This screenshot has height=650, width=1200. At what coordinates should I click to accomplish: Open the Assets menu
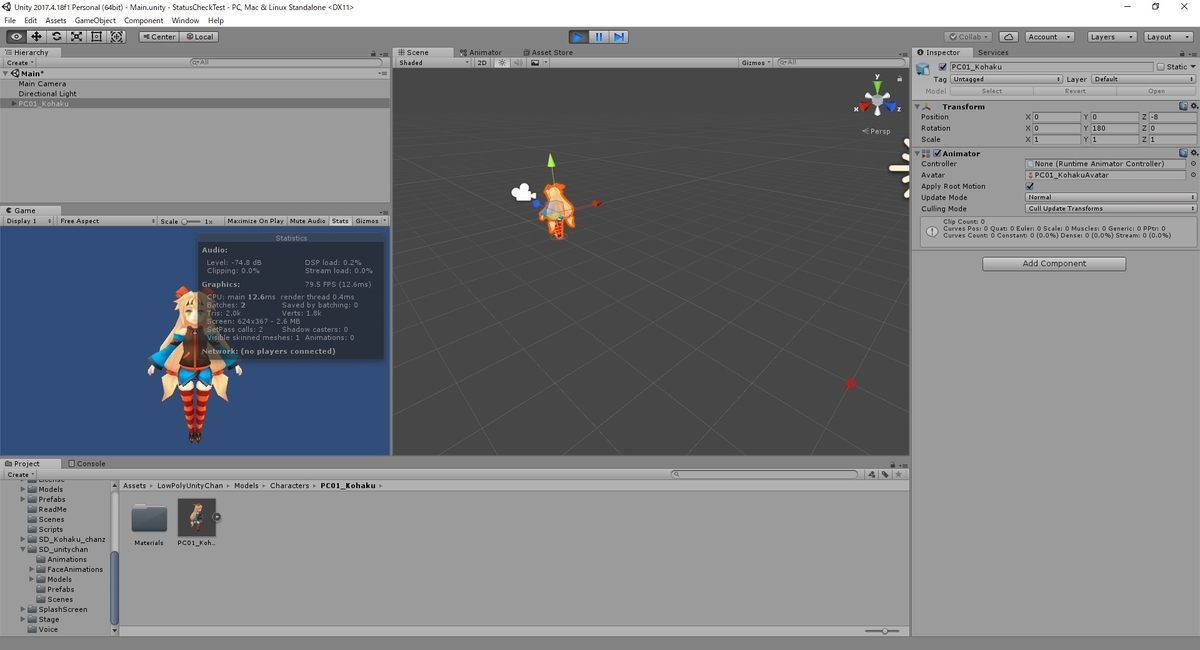click(56, 20)
